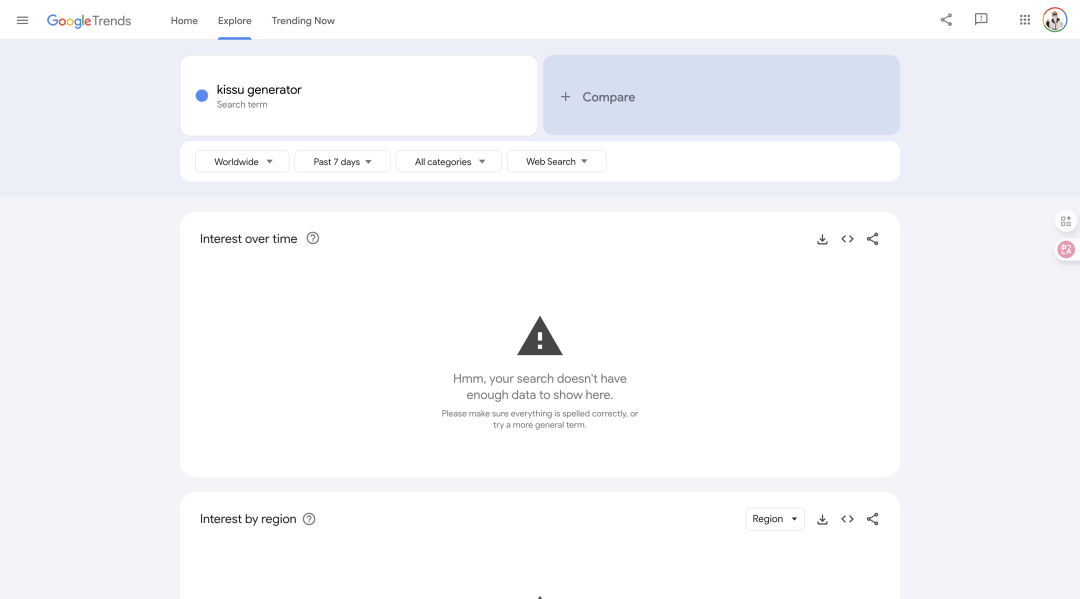The width and height of the screenshot is (1080, 599).
Task: Download Interest over time CSV
Action: tap(822, 239)
